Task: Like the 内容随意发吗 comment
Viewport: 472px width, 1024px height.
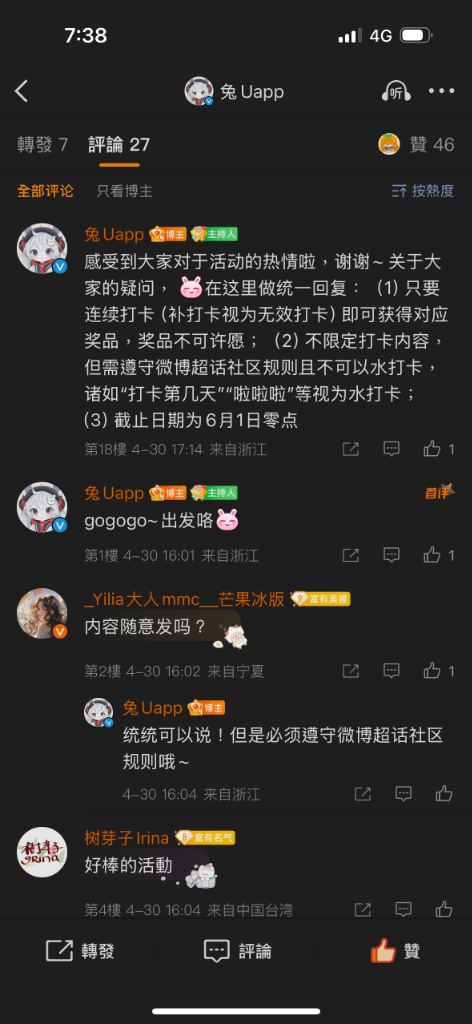Action: [439, 671]
